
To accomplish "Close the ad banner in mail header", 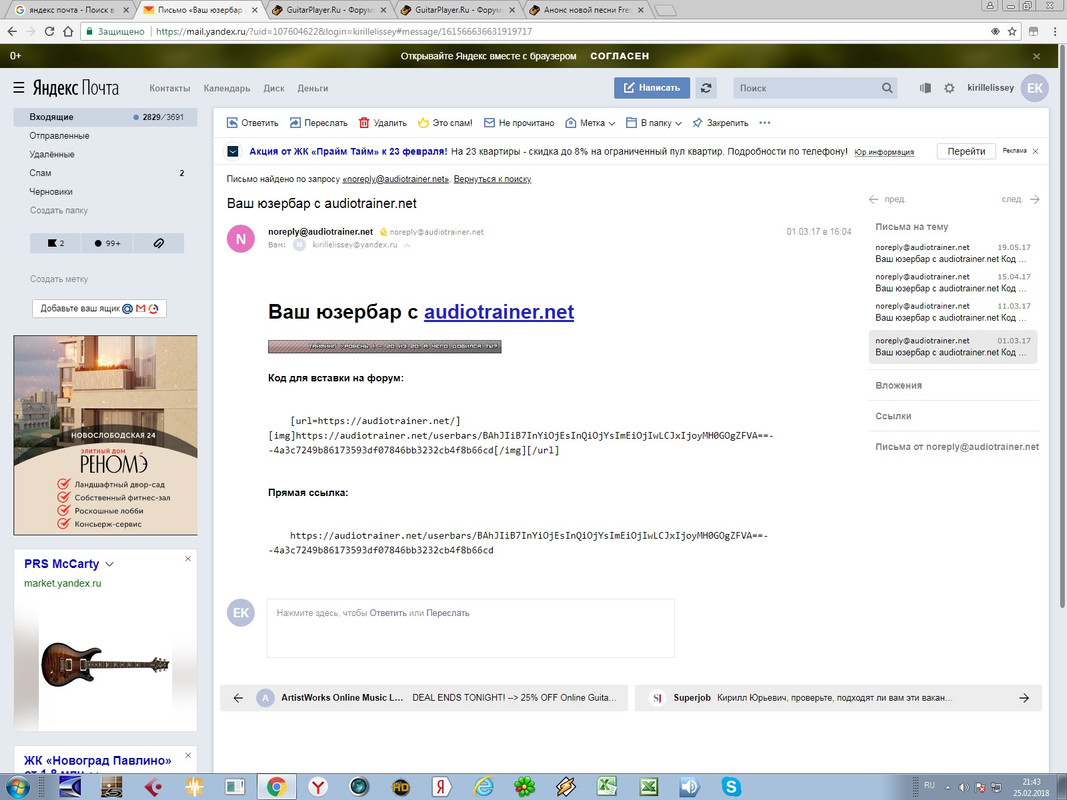I will tap(1036, 151).
